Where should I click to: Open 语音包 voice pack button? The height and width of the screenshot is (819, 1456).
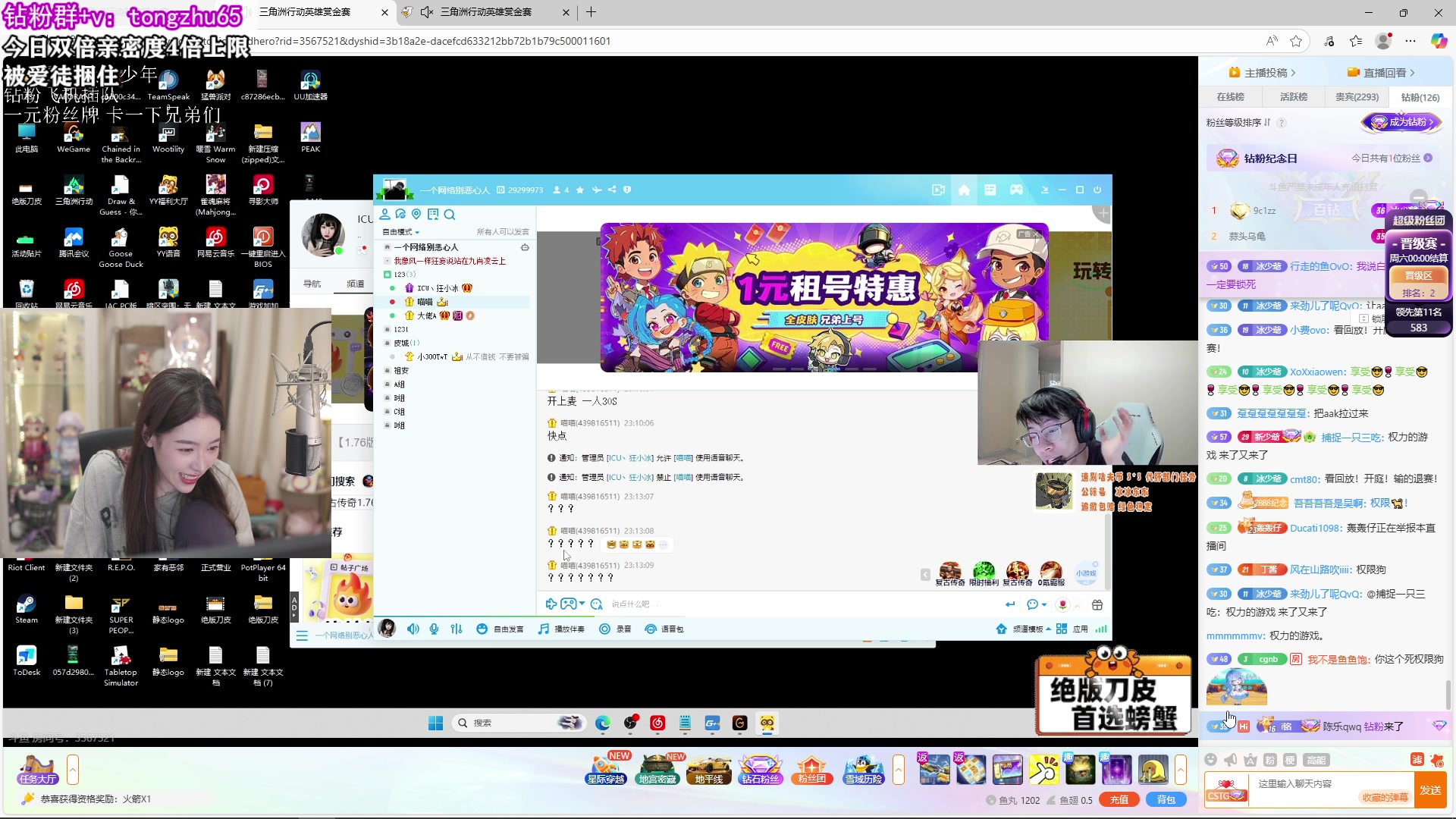point(665,629)
